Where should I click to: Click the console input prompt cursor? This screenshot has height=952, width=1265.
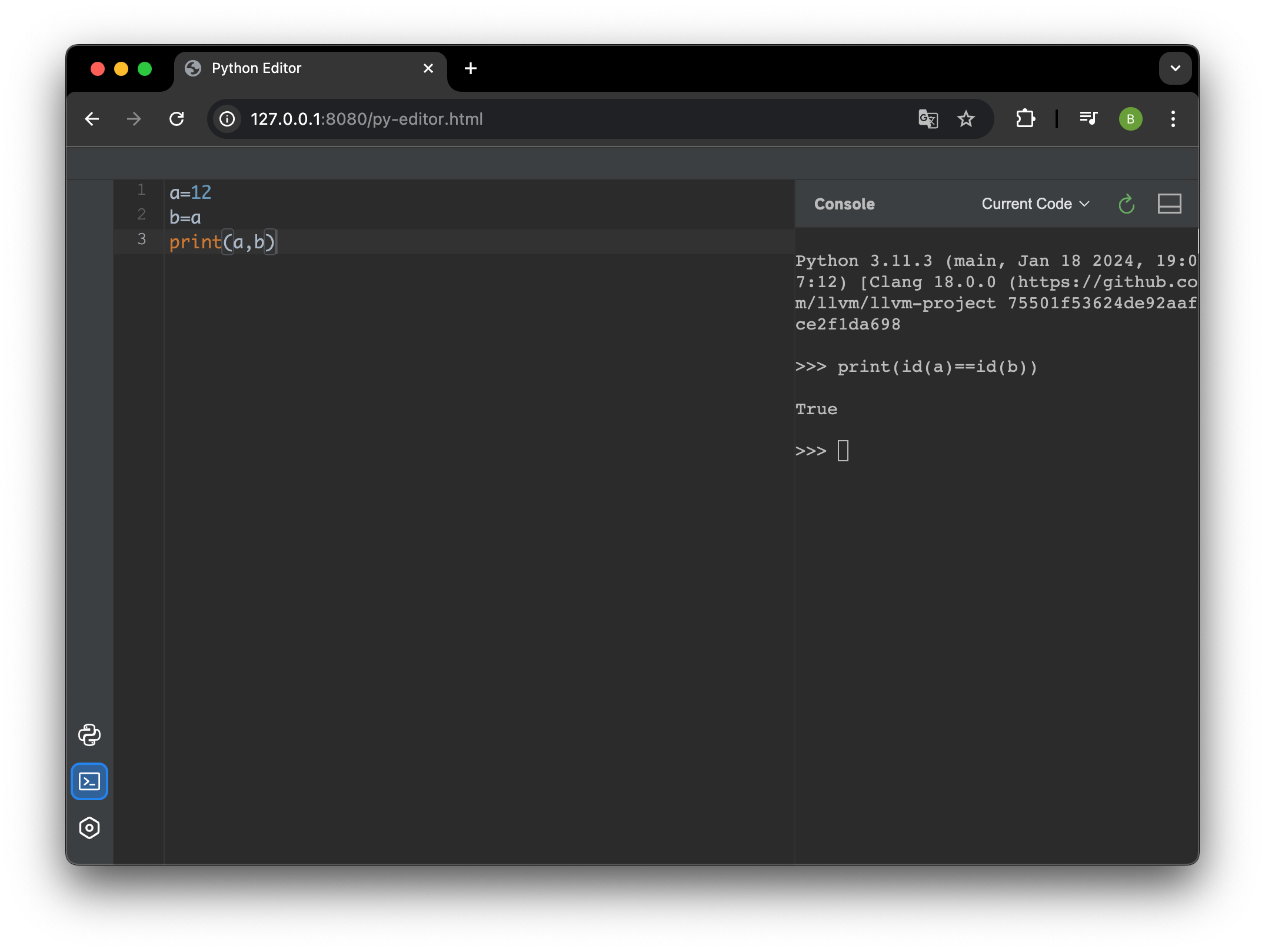843,451
